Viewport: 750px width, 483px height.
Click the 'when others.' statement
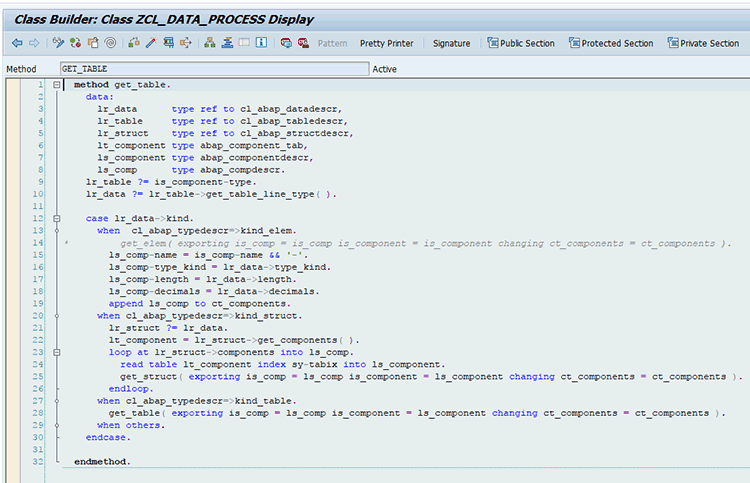tap(131, 426)
